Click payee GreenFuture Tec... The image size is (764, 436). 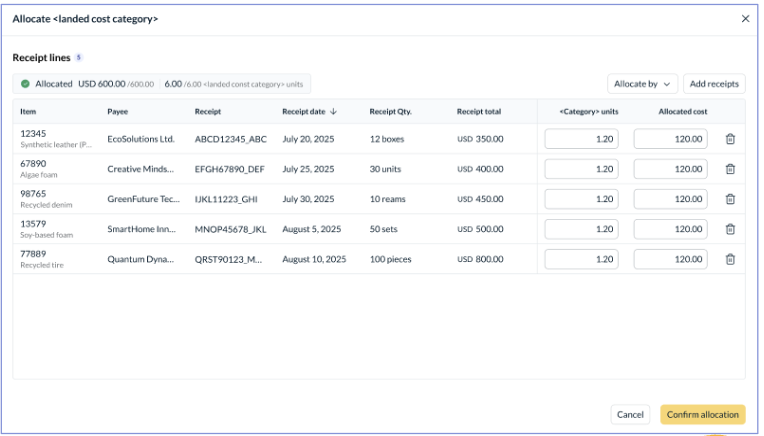point(143,199)
